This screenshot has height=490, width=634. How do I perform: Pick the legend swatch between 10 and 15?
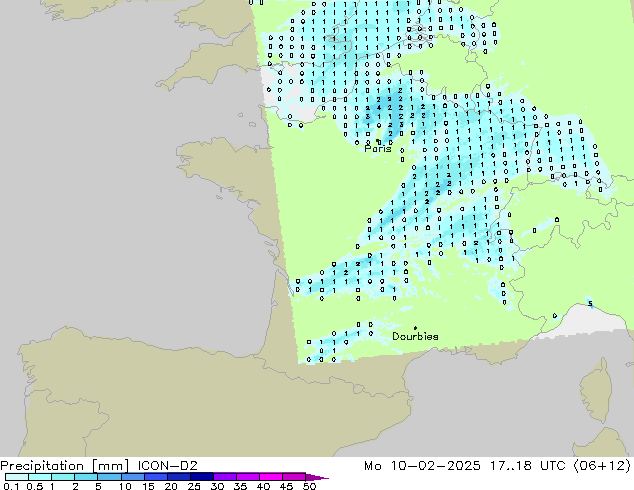coord(133,477)
